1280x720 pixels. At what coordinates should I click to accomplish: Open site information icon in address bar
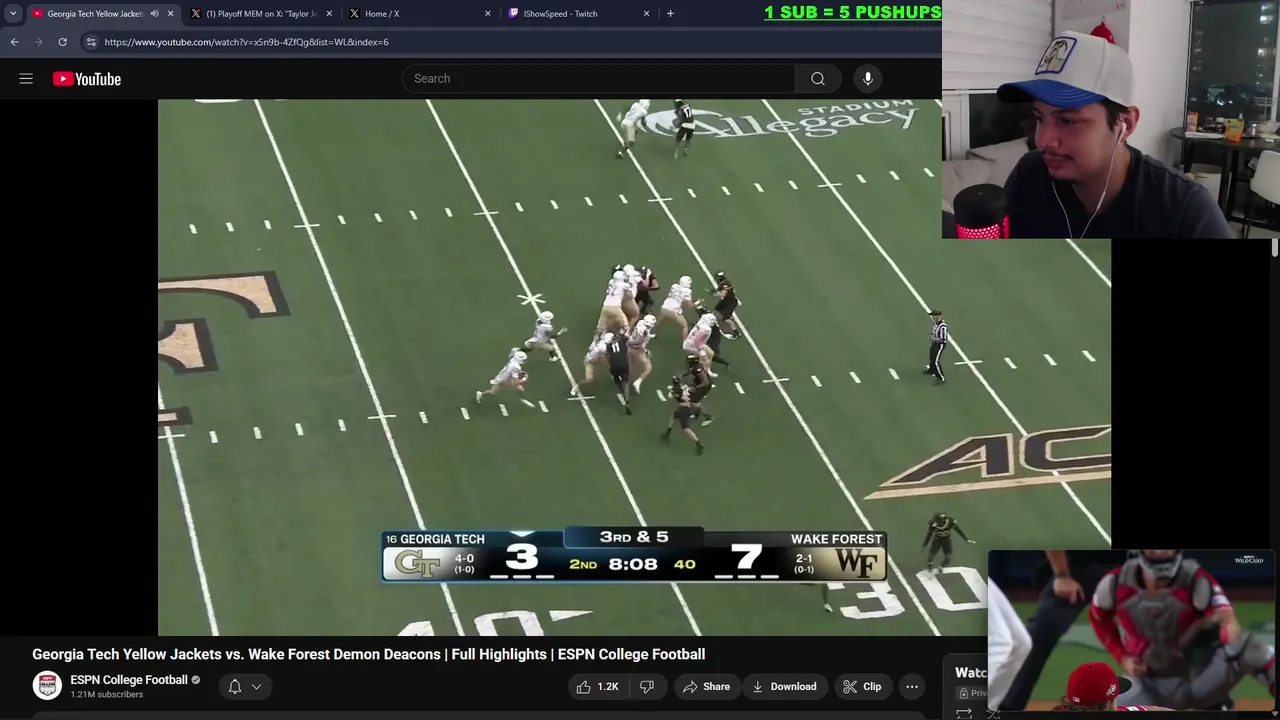pyautogui.click(x=91, y=42)
